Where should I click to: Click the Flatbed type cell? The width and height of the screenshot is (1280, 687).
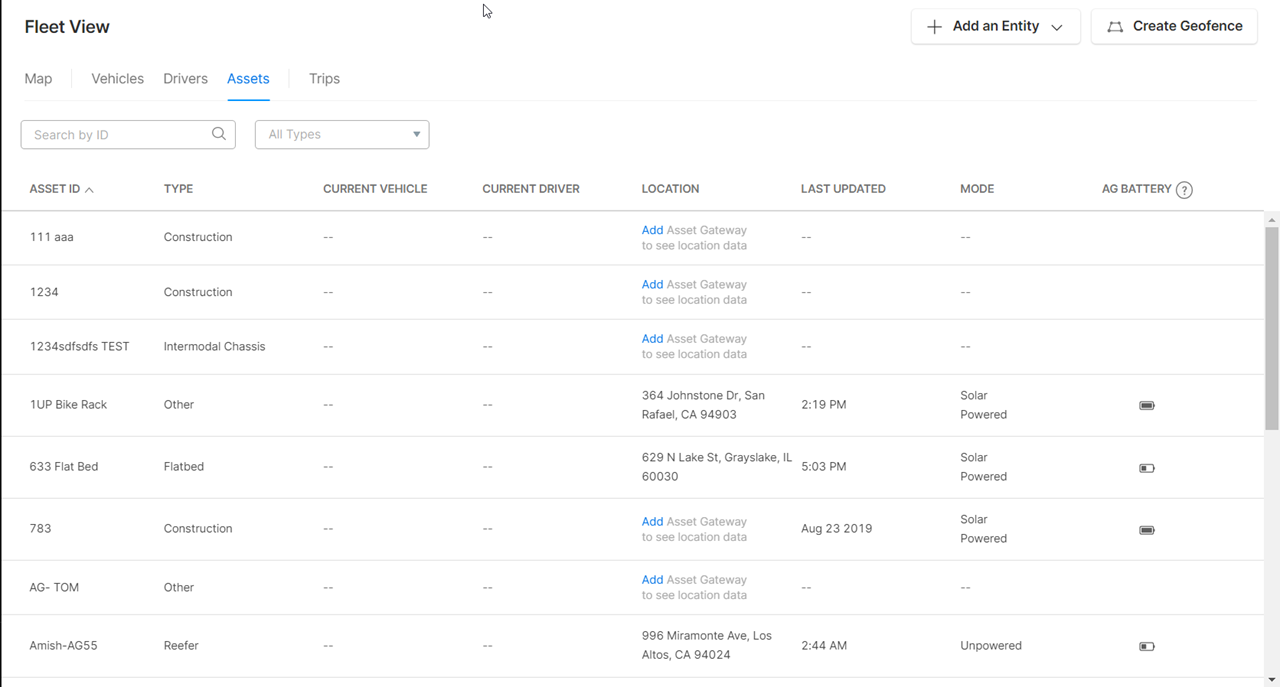click(x=184, y=467)
